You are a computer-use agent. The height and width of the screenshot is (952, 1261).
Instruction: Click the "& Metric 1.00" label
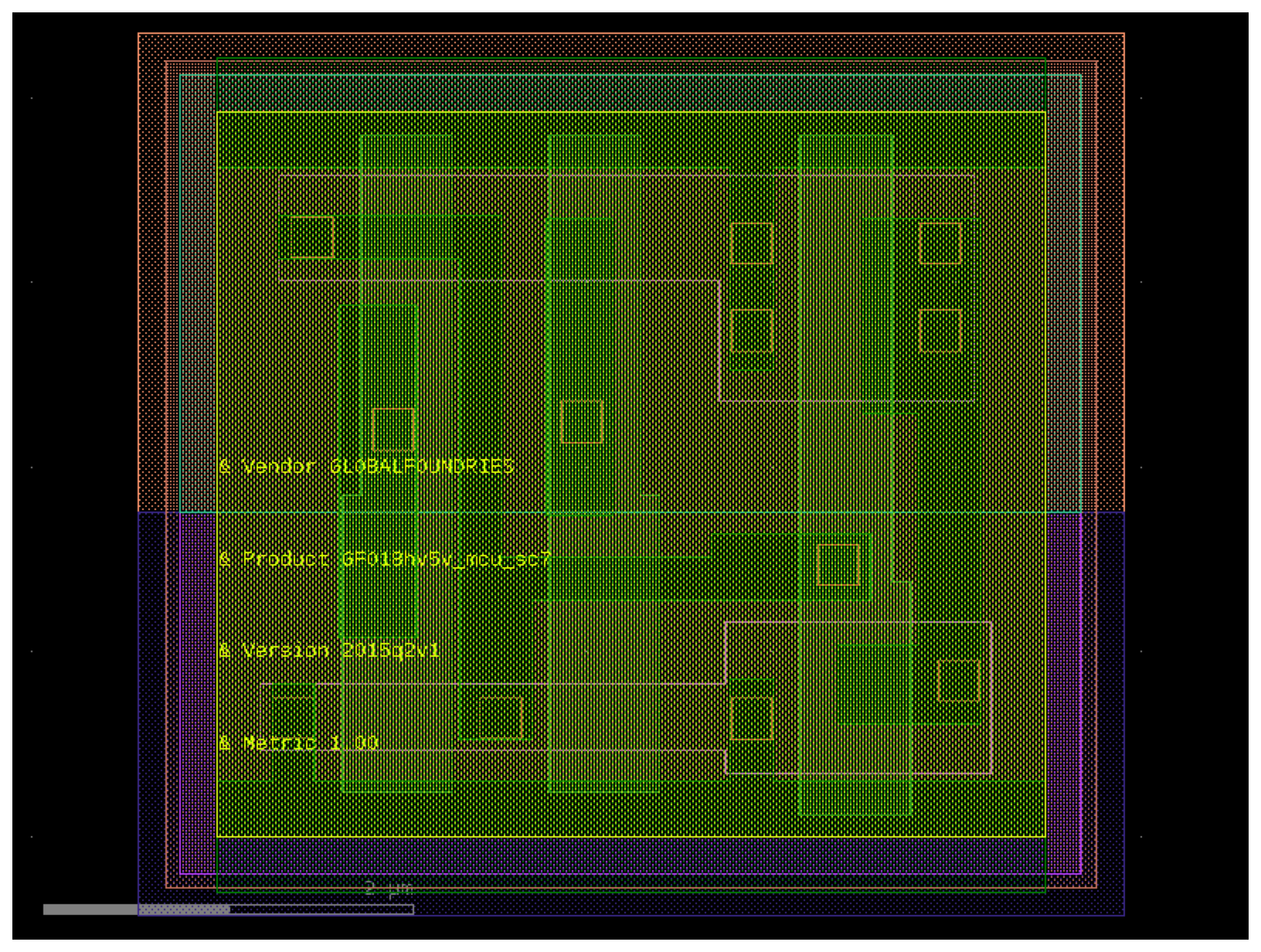coord(299,743)
